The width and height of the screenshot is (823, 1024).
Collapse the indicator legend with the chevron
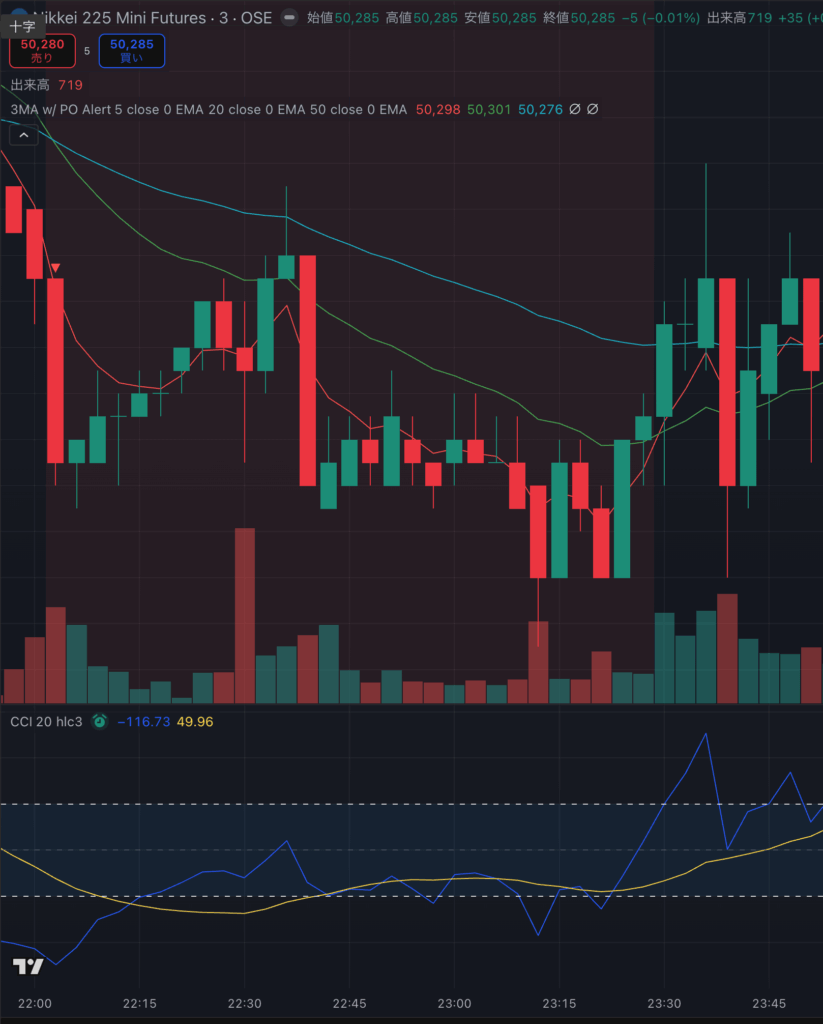click(24, 136)
